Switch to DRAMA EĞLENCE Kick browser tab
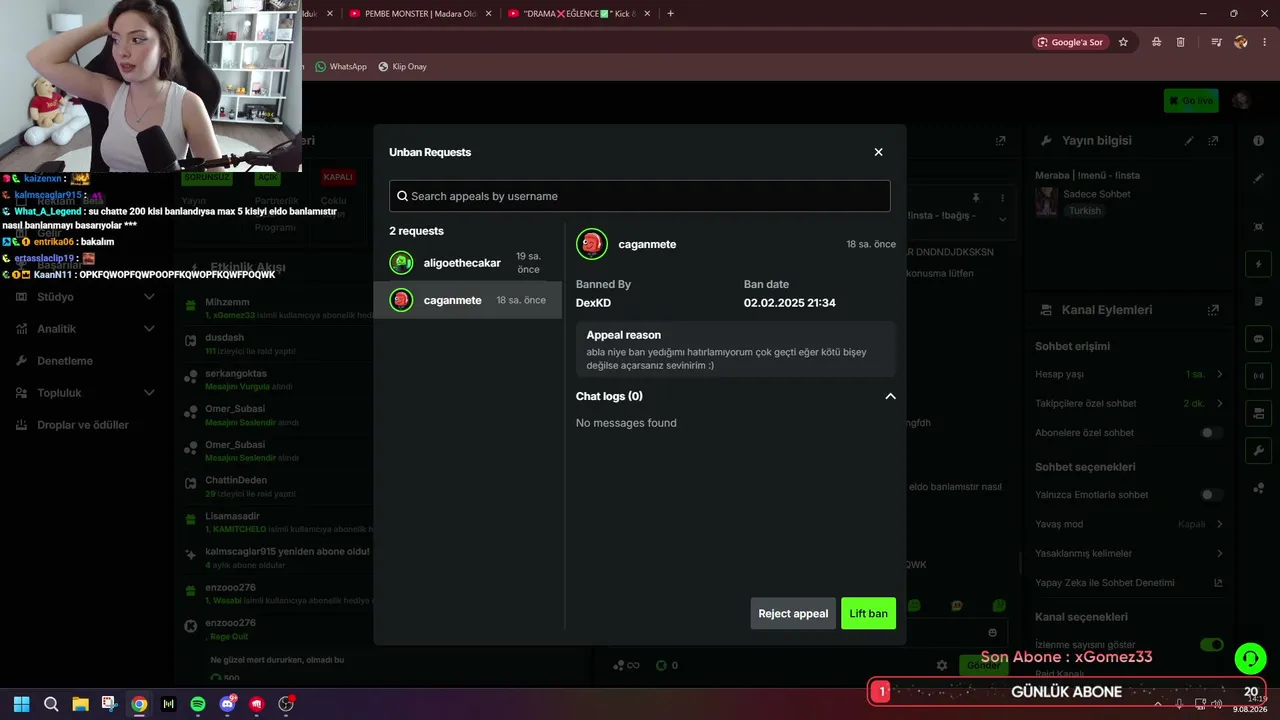 [578, 13]
